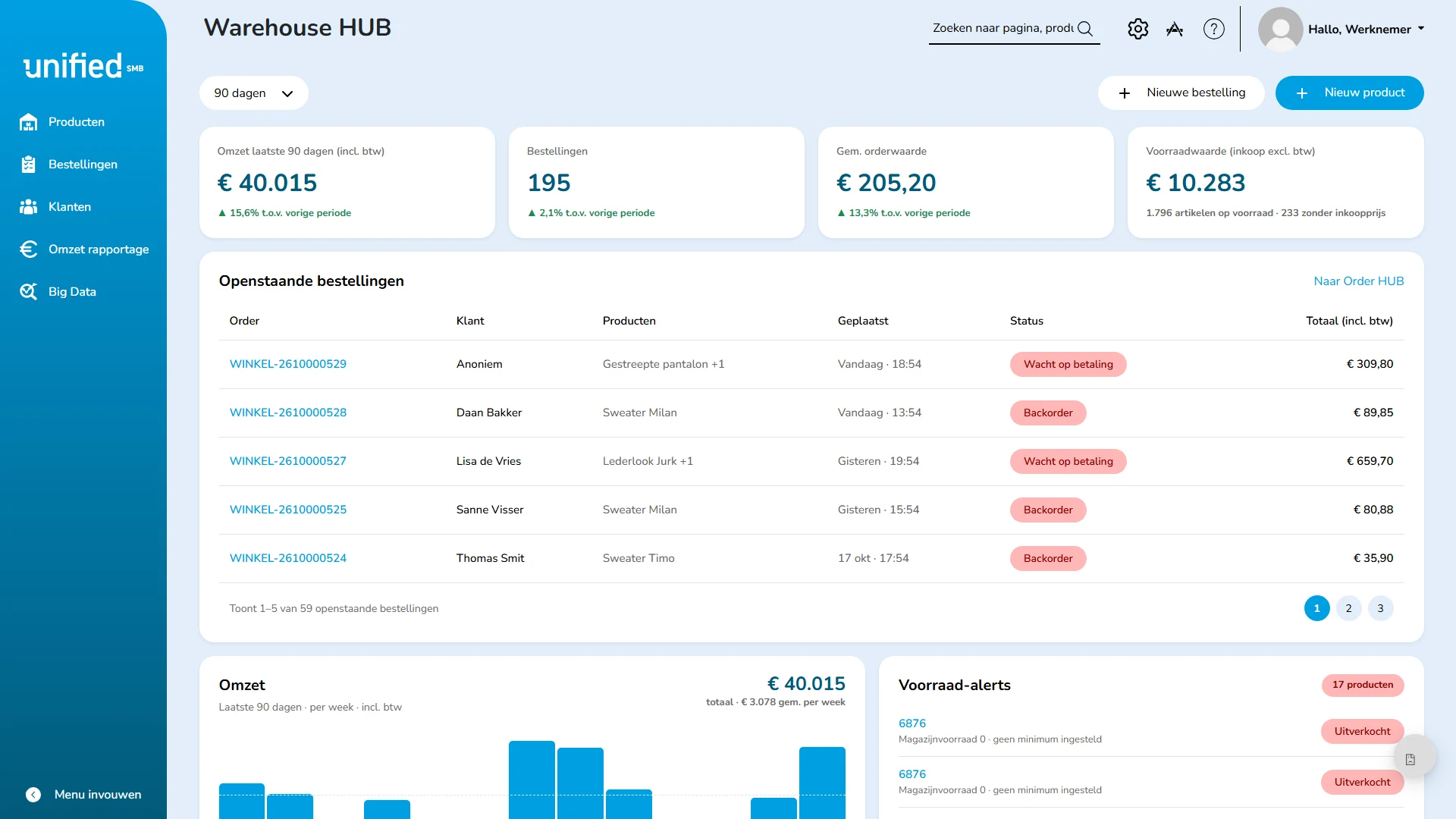
Task: Open order WINKEL-2610000527
Action: pyautogui.click(x=287, y=461)
